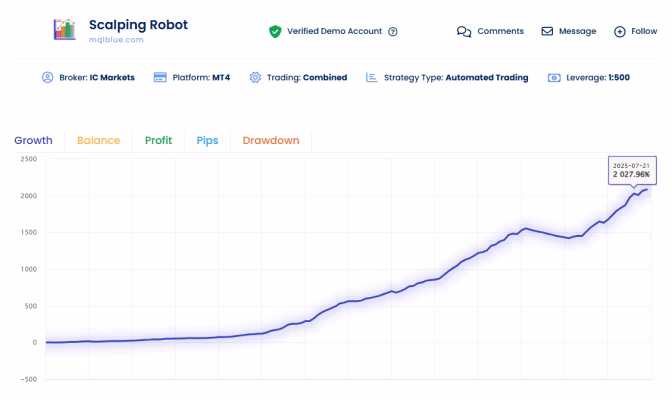672x400 pixels.
Task: Click the Strategy Type chart icon
Action: [x=372, y=78]
